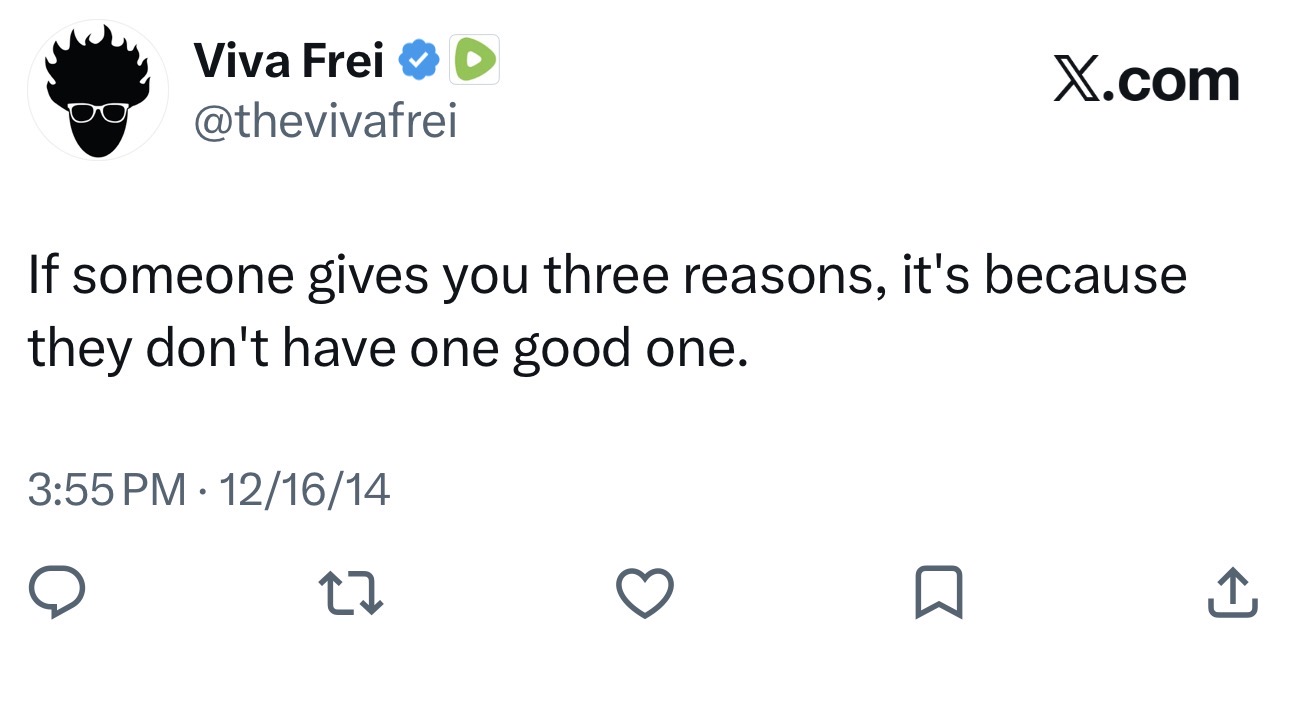Viewport: 1290px width, 726px height.
Task: Click the 12/16/14 date
Action: tap(303, 490)
